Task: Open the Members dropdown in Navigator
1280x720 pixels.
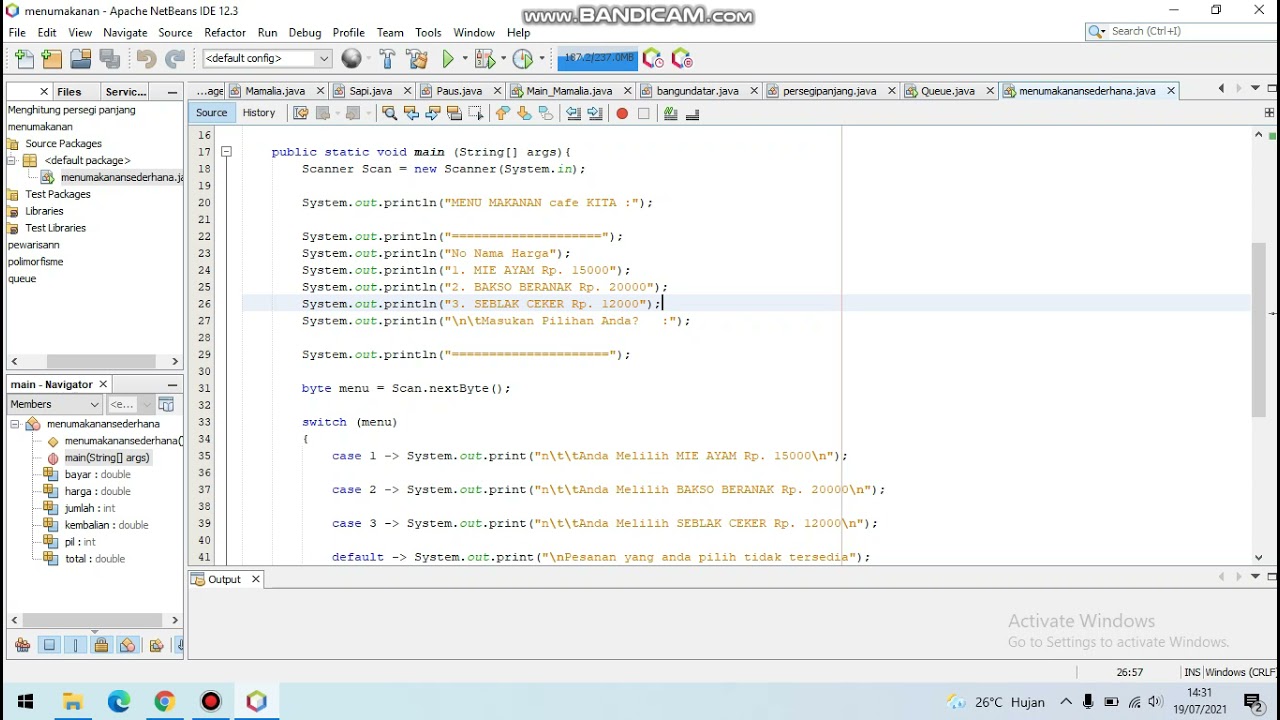Action: pos(54,404)
